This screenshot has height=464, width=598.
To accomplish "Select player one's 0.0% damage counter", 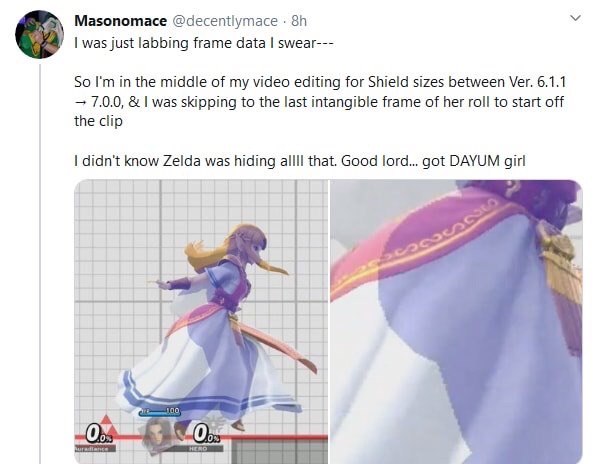I will 98,434.
